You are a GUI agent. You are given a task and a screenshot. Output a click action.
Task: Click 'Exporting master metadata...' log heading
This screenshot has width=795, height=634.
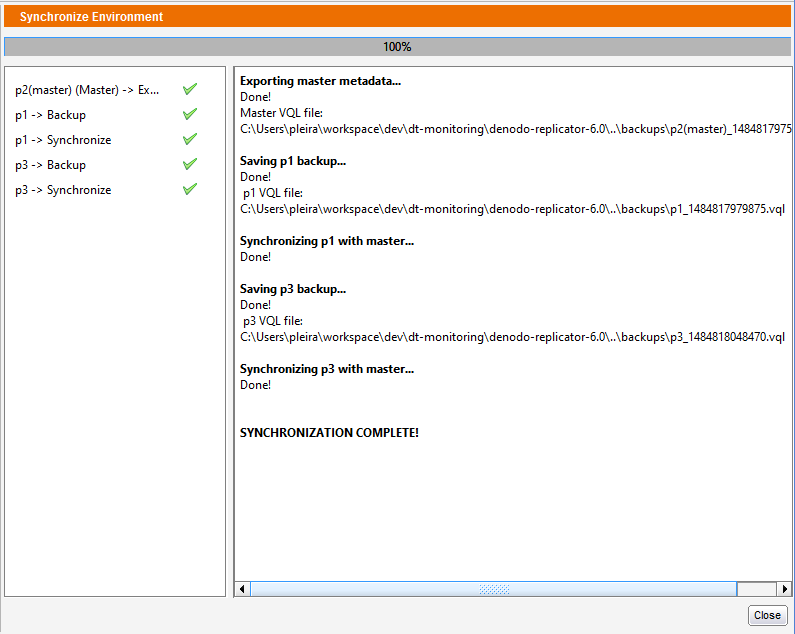[x=320, y=81]
